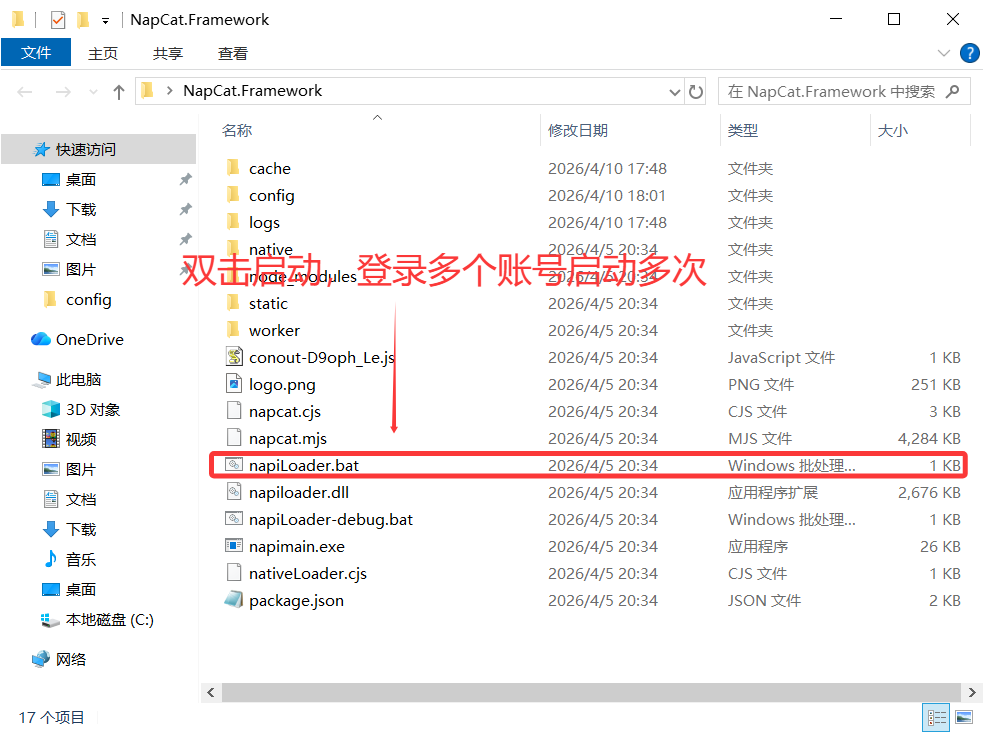
Task: Expand the ribbon display dropdown arrow near Help
Action: pyautogui.click(x=944, y=53)
